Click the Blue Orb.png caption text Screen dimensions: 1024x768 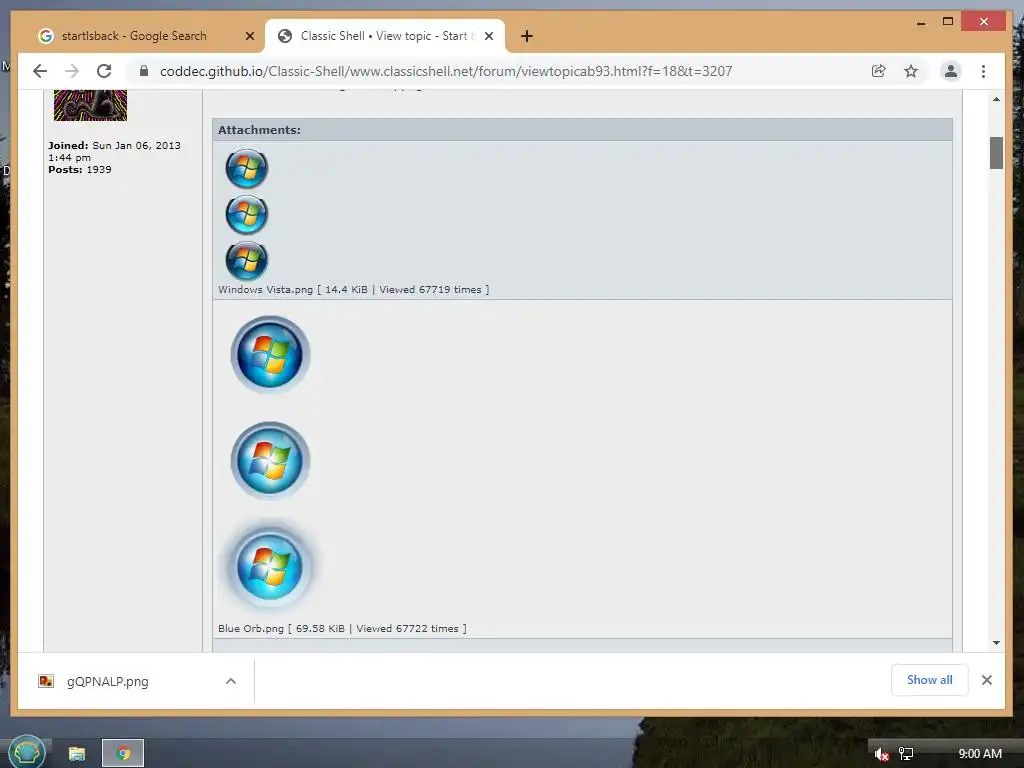(342, 628)
